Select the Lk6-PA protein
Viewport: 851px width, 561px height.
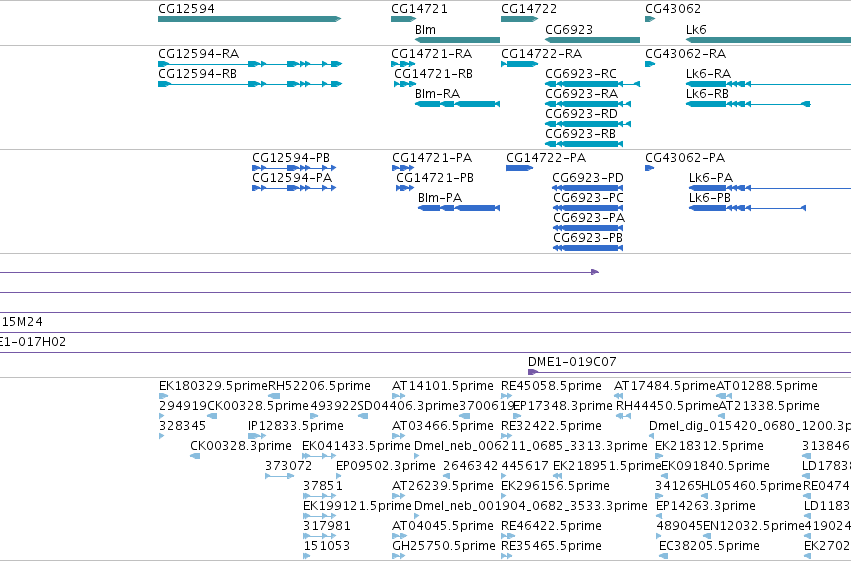[770, 188]
